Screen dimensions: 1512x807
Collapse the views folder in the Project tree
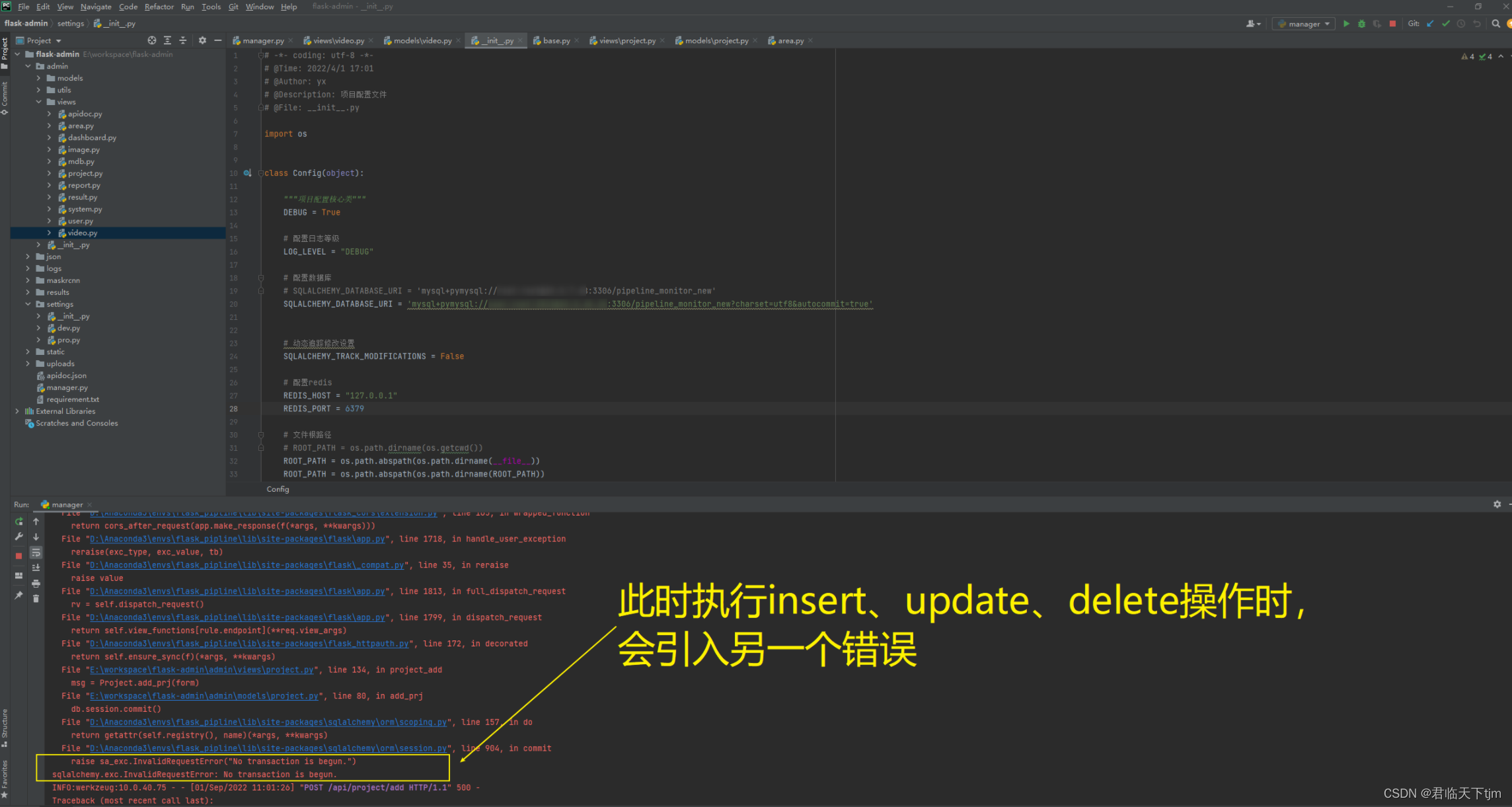38,101
